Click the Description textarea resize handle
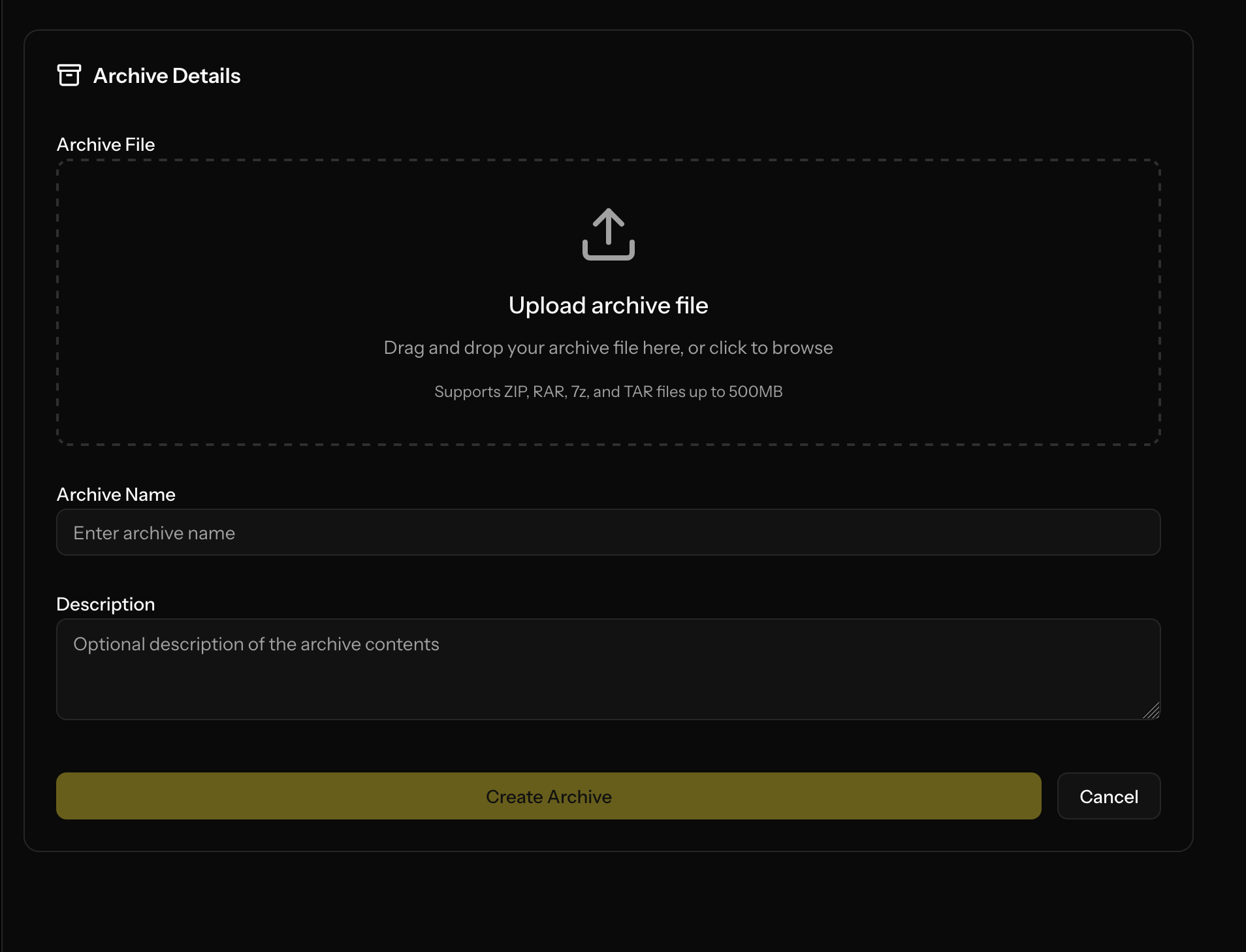 pyautogui.click(x=1152, y=711)
